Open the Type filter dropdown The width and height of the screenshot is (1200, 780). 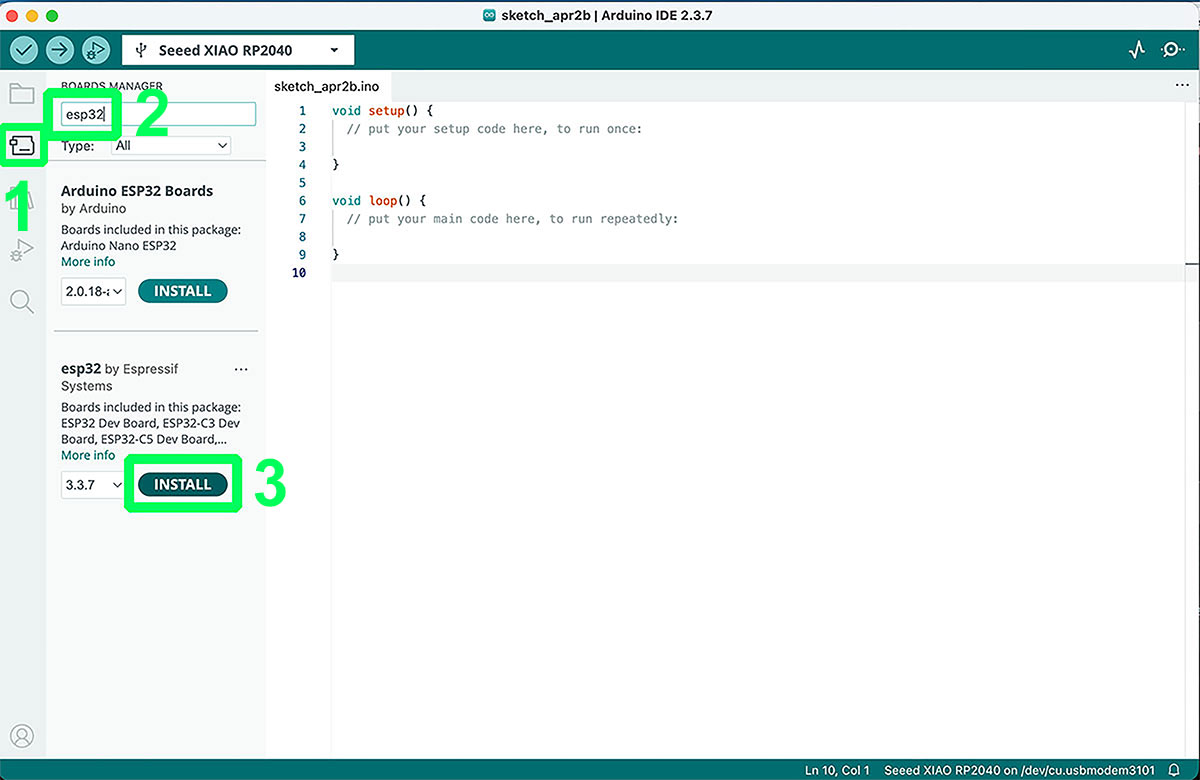[170, 145]
